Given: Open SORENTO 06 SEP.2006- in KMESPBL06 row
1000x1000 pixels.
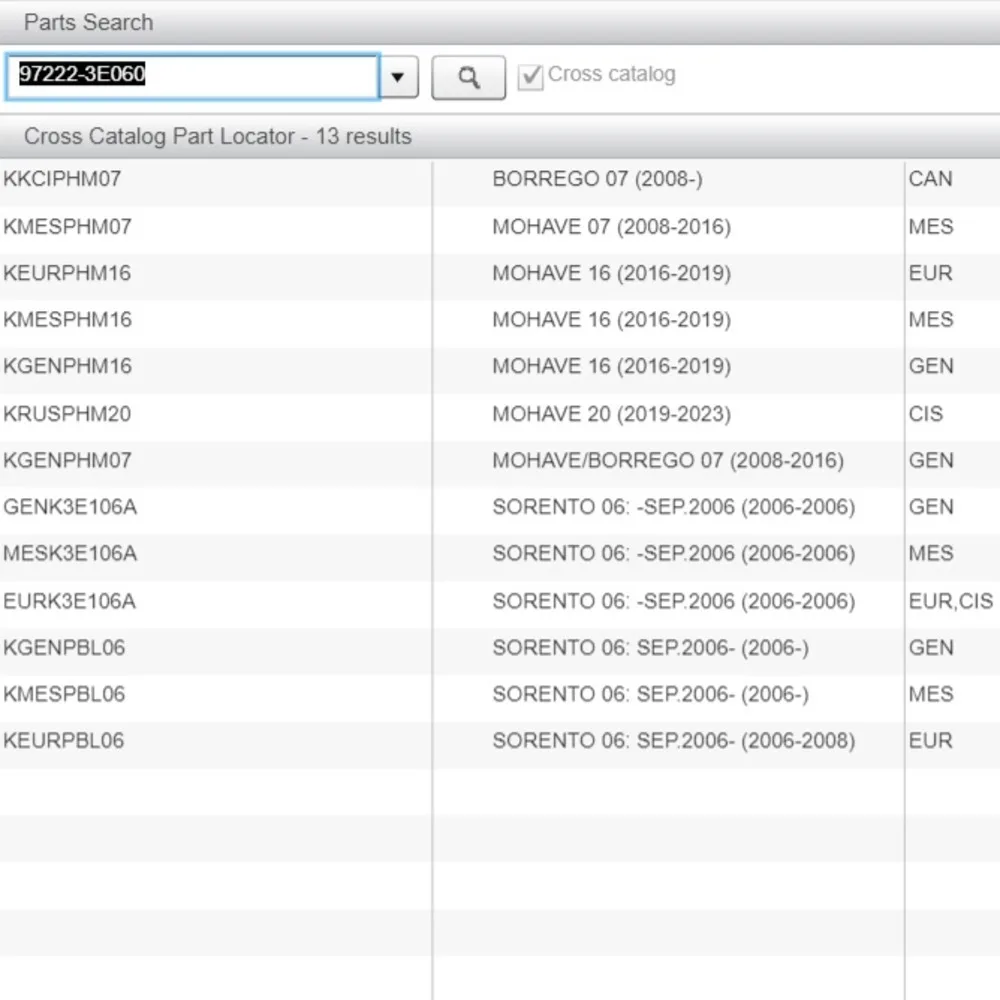Looking at the screenshot, I should (x=651, y=695).
